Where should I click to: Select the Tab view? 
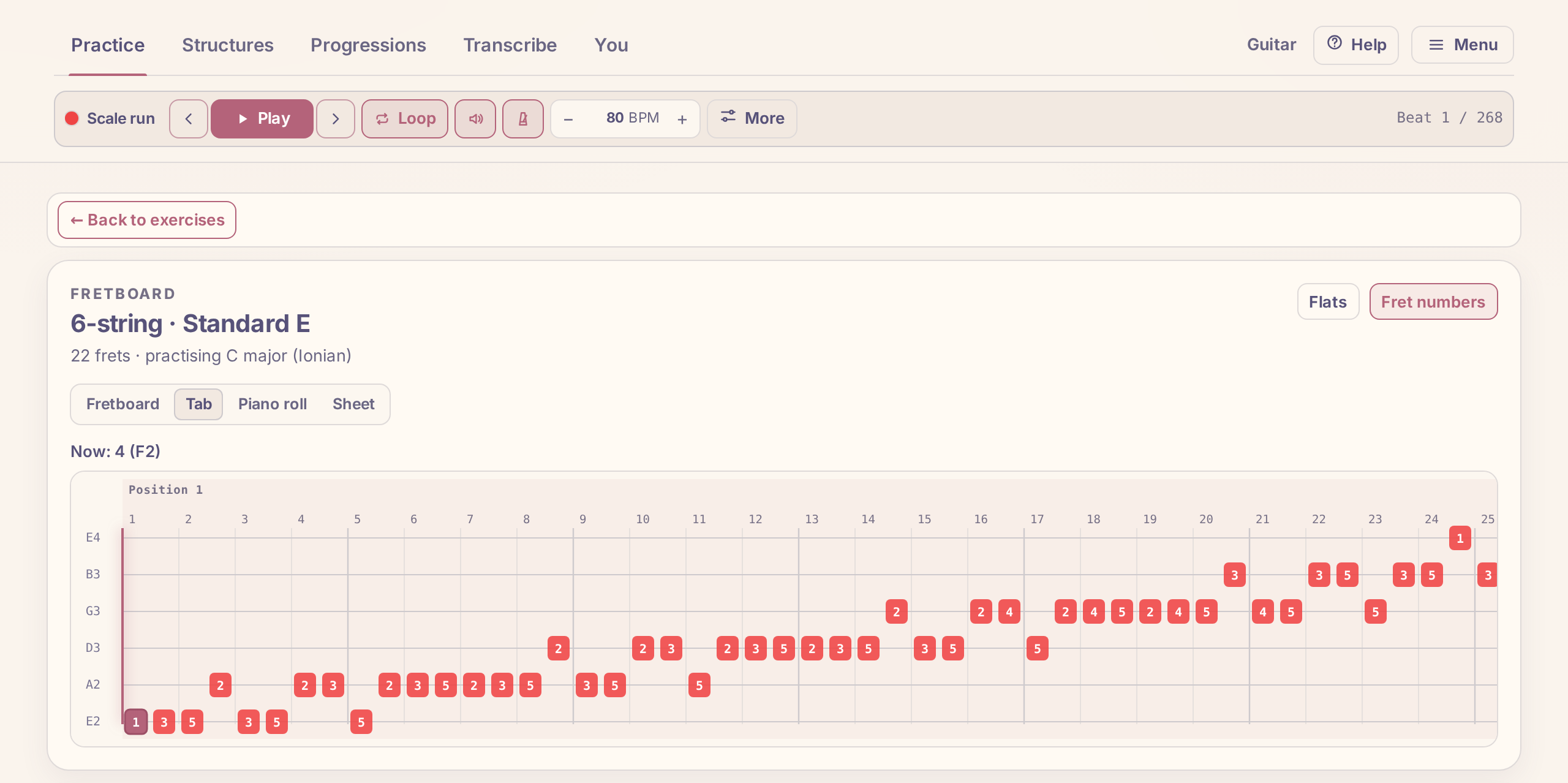pos(198,404)
